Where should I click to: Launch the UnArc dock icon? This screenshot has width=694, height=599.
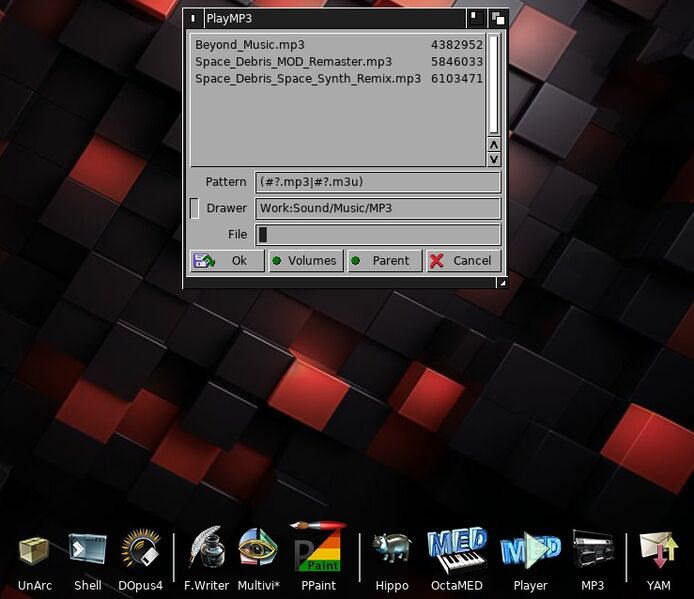coord(34,552)
